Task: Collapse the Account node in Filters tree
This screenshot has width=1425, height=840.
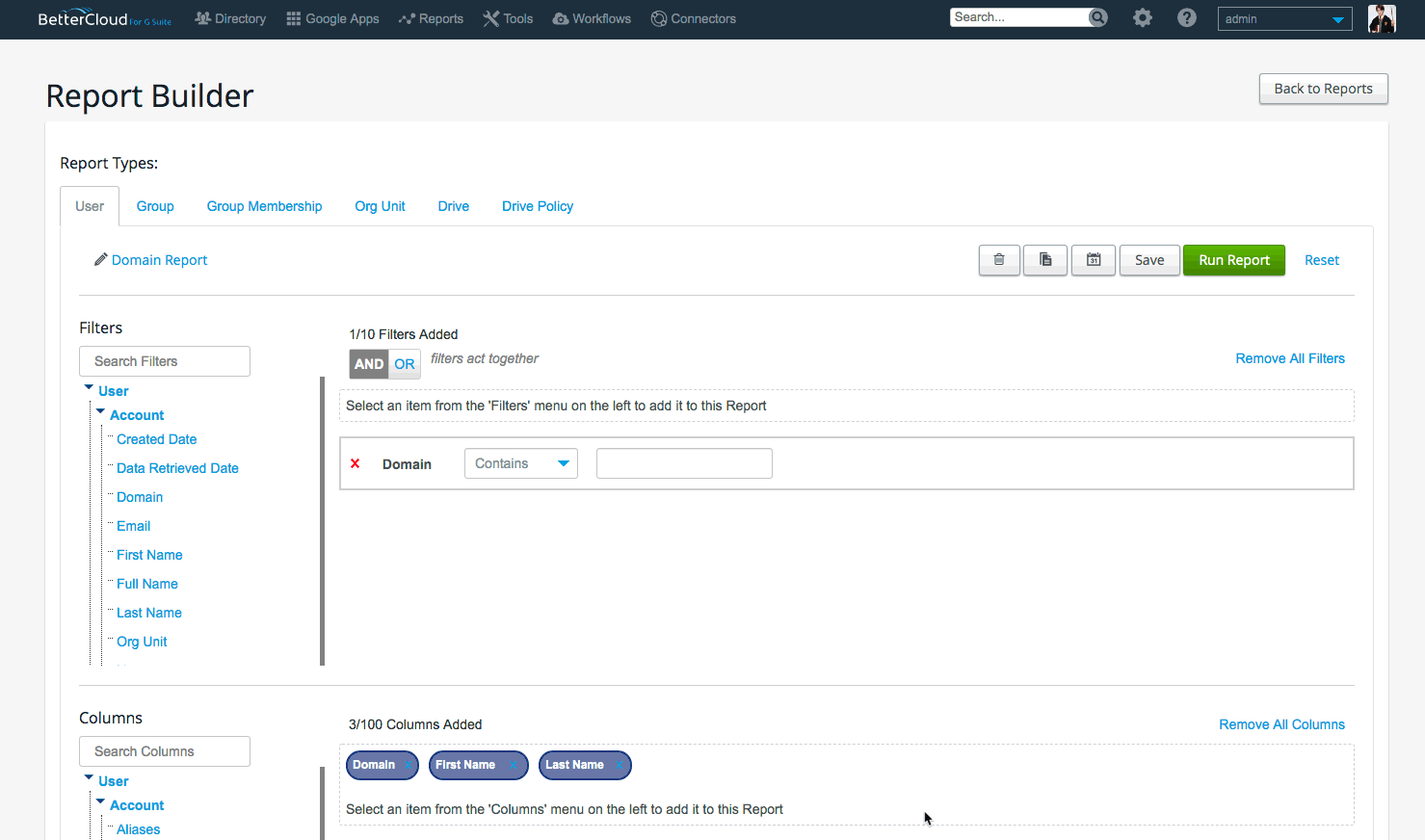Action: pos(100,412)
